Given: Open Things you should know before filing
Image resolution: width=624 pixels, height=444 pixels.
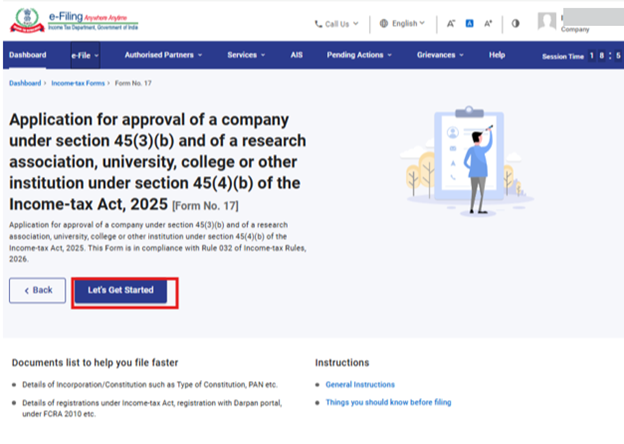Looking at the screenshot, I should pos(388,402).
